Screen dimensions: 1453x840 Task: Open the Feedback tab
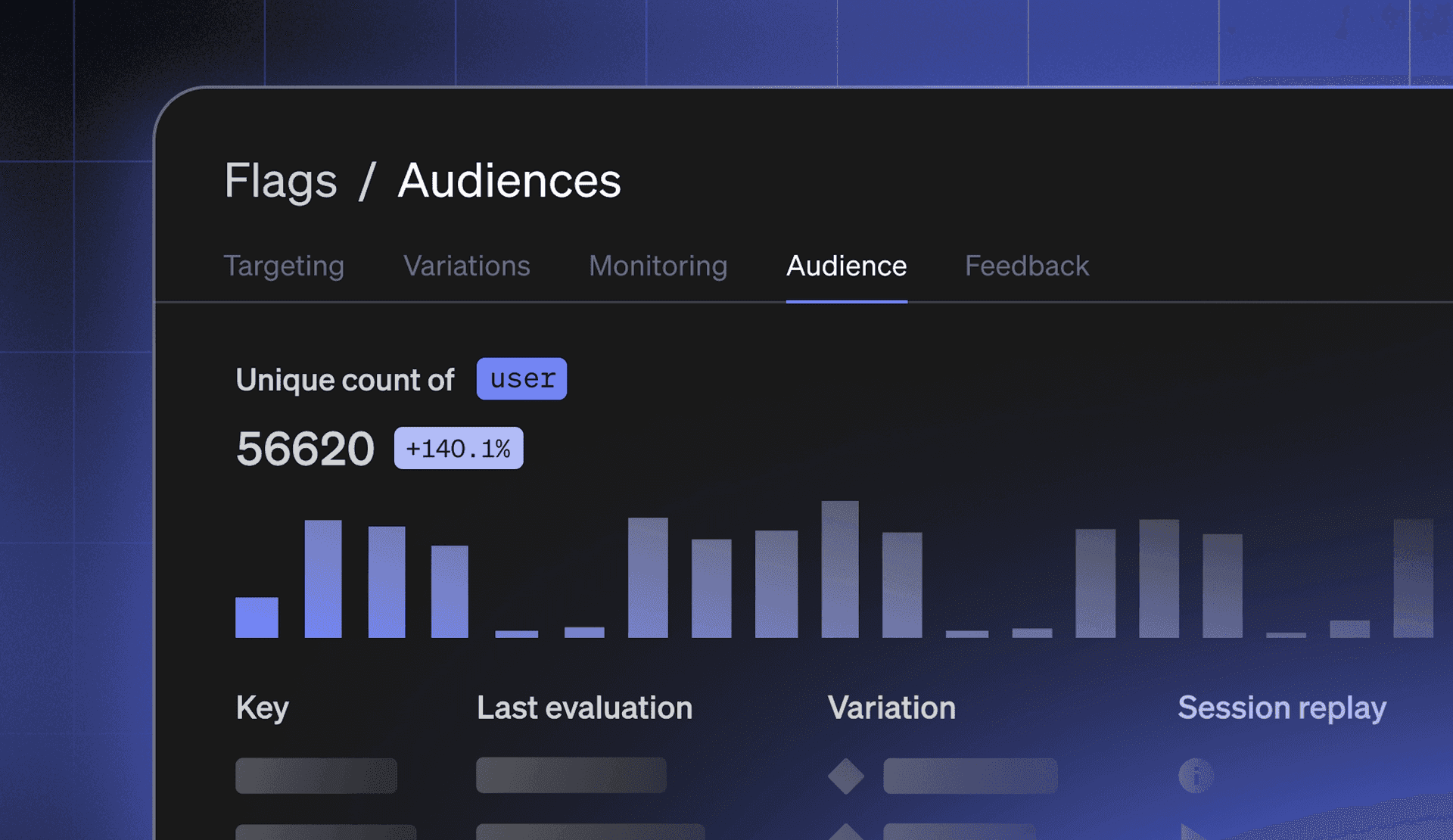pos(1026,266)
